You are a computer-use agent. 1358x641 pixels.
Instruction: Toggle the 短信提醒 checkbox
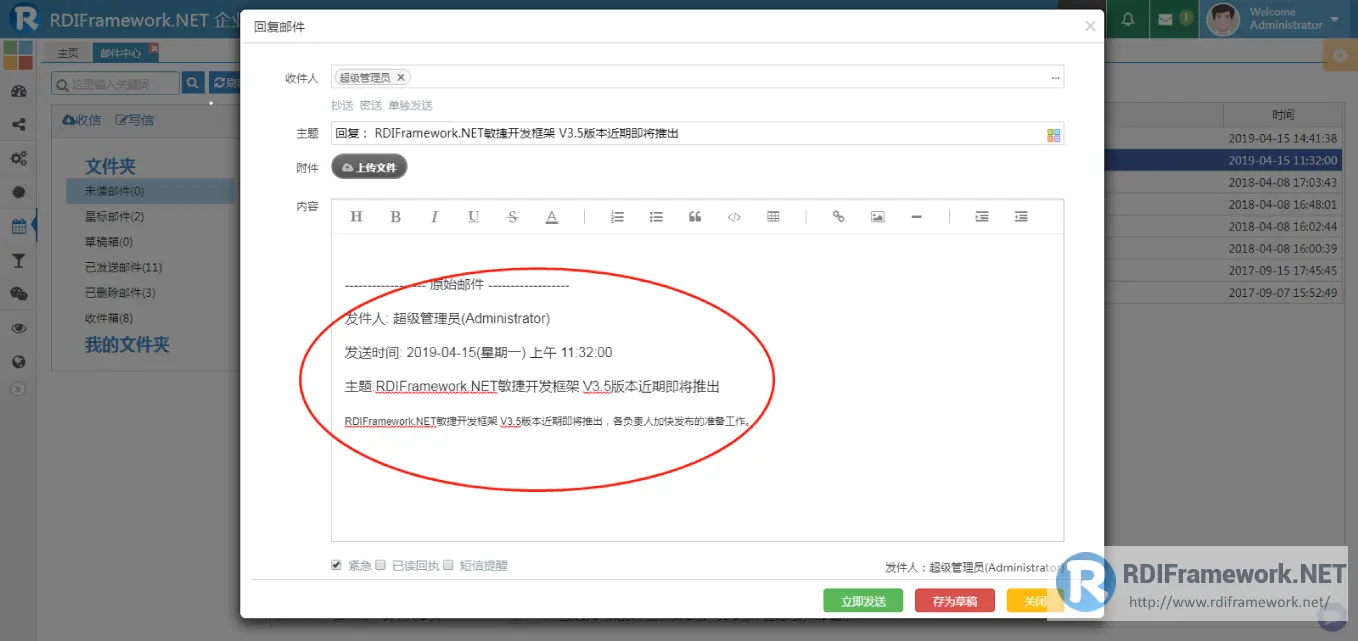pos(448,565)
